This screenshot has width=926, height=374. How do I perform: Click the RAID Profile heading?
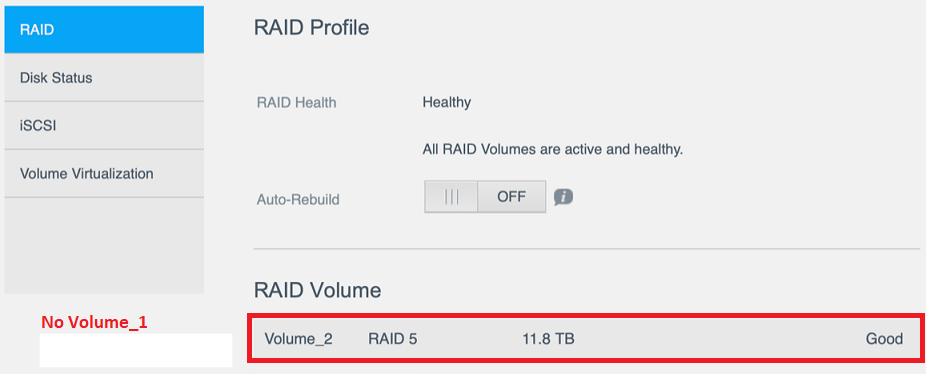click(x=311, y=28)
